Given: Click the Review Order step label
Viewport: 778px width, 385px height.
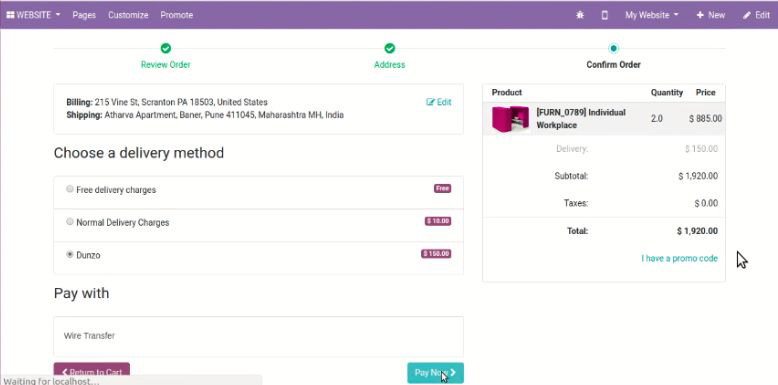Looking at the screenshot, I should coord(166,64).
